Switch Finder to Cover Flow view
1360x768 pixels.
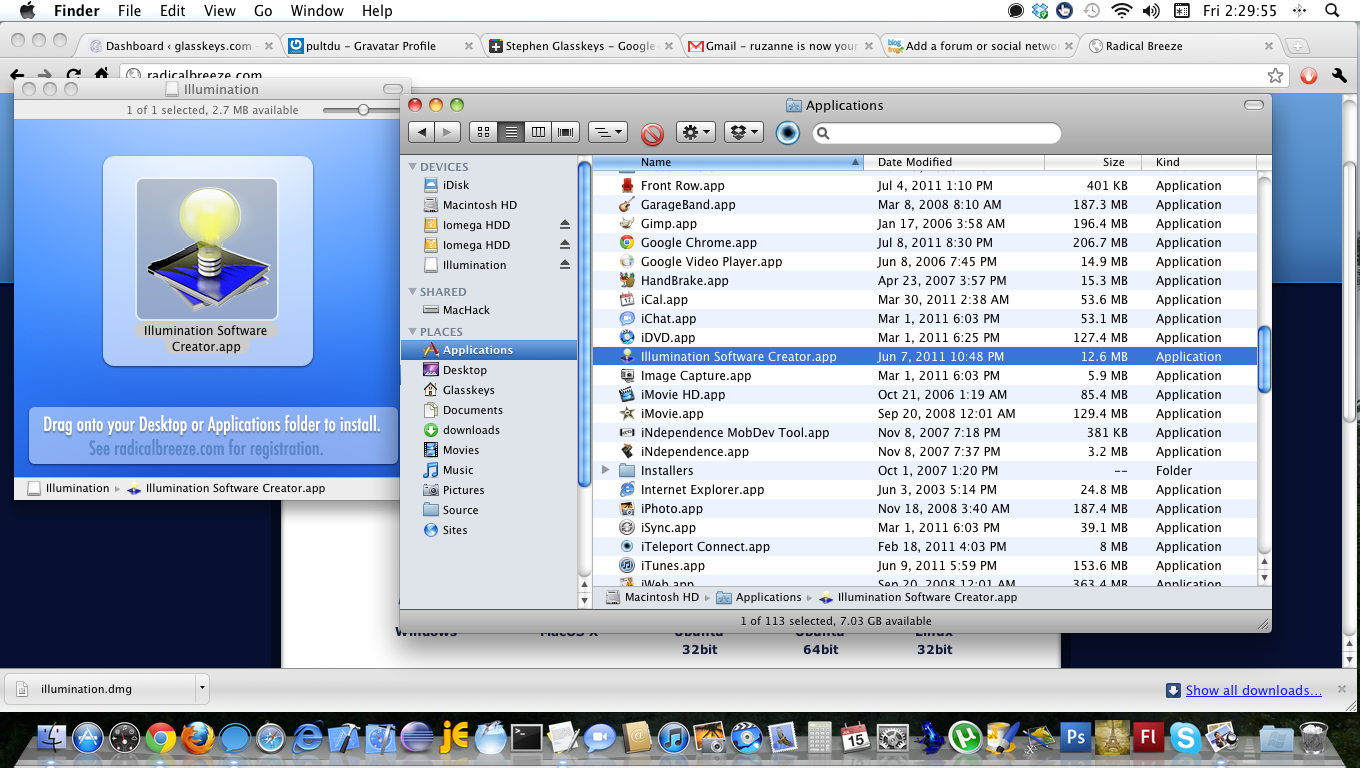(566, 132)
